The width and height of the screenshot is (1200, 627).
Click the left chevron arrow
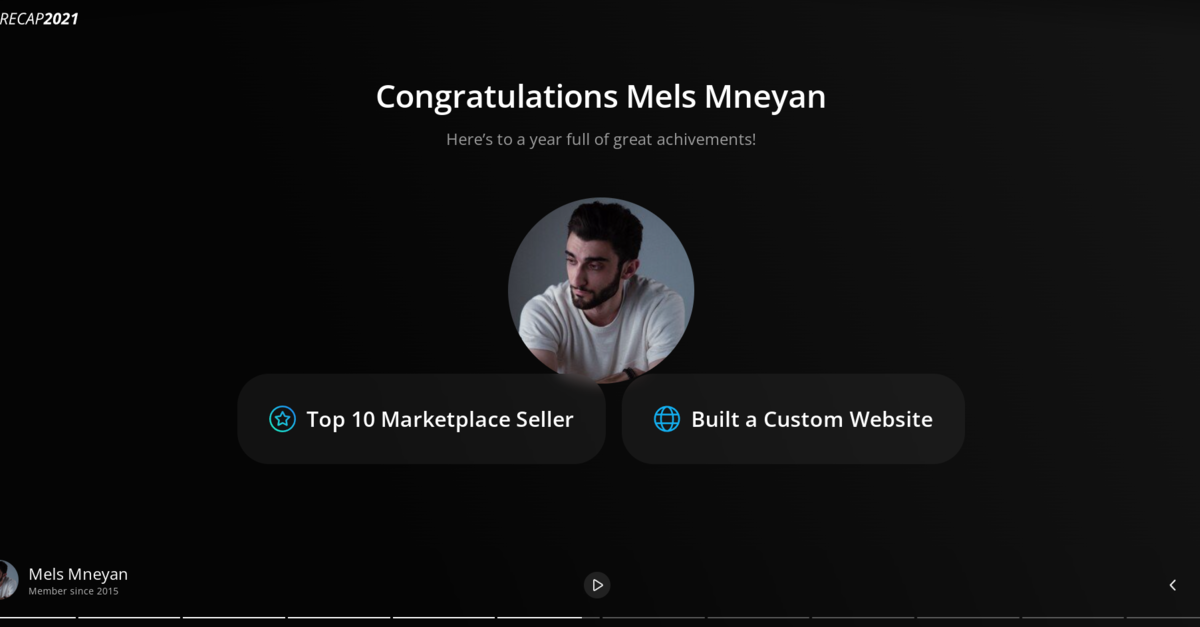point(1173,585)
